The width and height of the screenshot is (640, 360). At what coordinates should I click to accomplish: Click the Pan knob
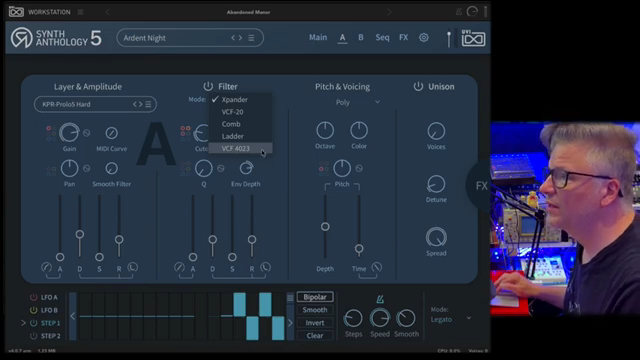[69, 168]
